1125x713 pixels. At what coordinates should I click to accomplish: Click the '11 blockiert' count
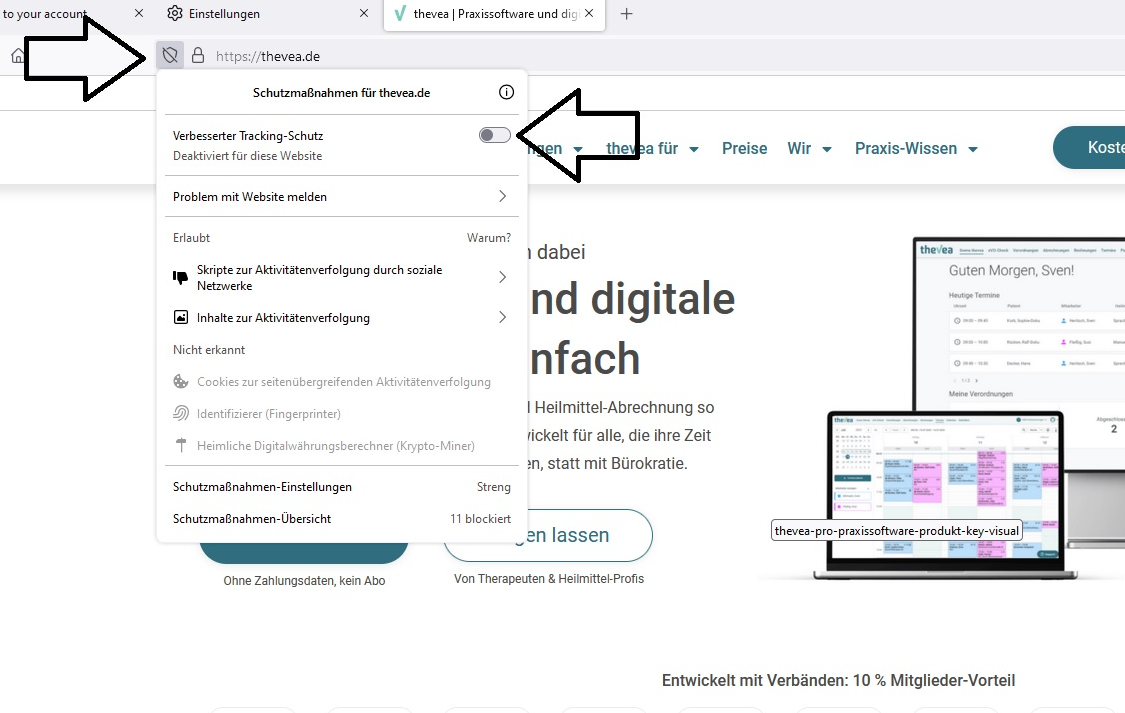point(481,519)
